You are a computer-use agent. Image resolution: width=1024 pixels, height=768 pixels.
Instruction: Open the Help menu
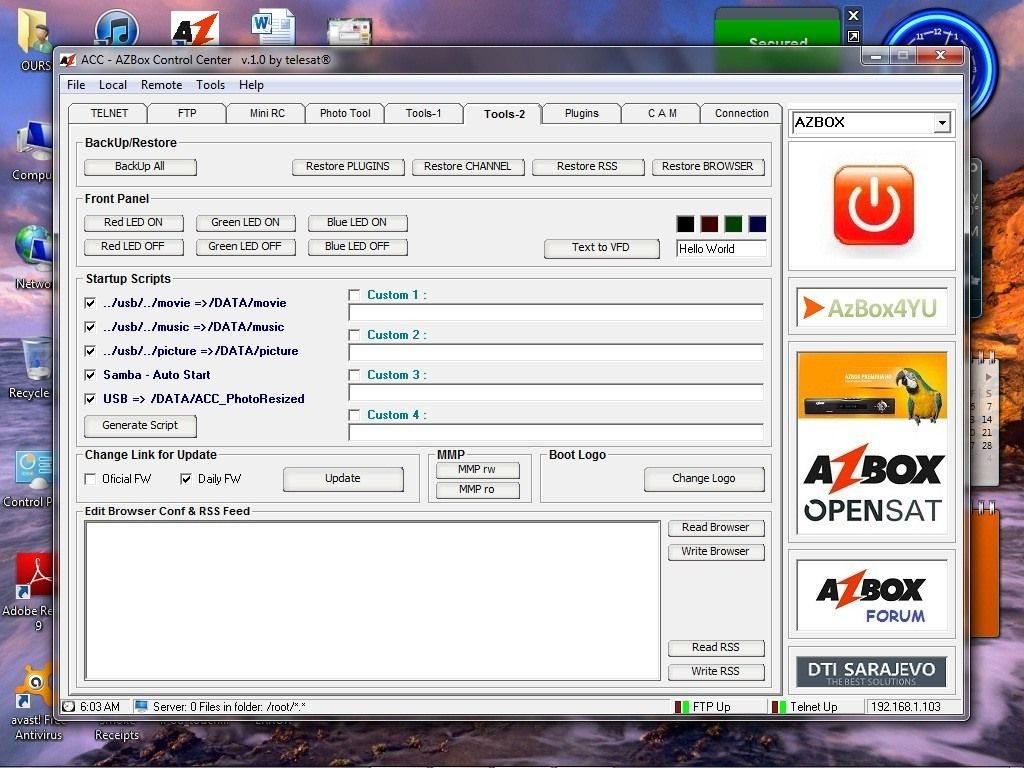(x=251, y=85)
